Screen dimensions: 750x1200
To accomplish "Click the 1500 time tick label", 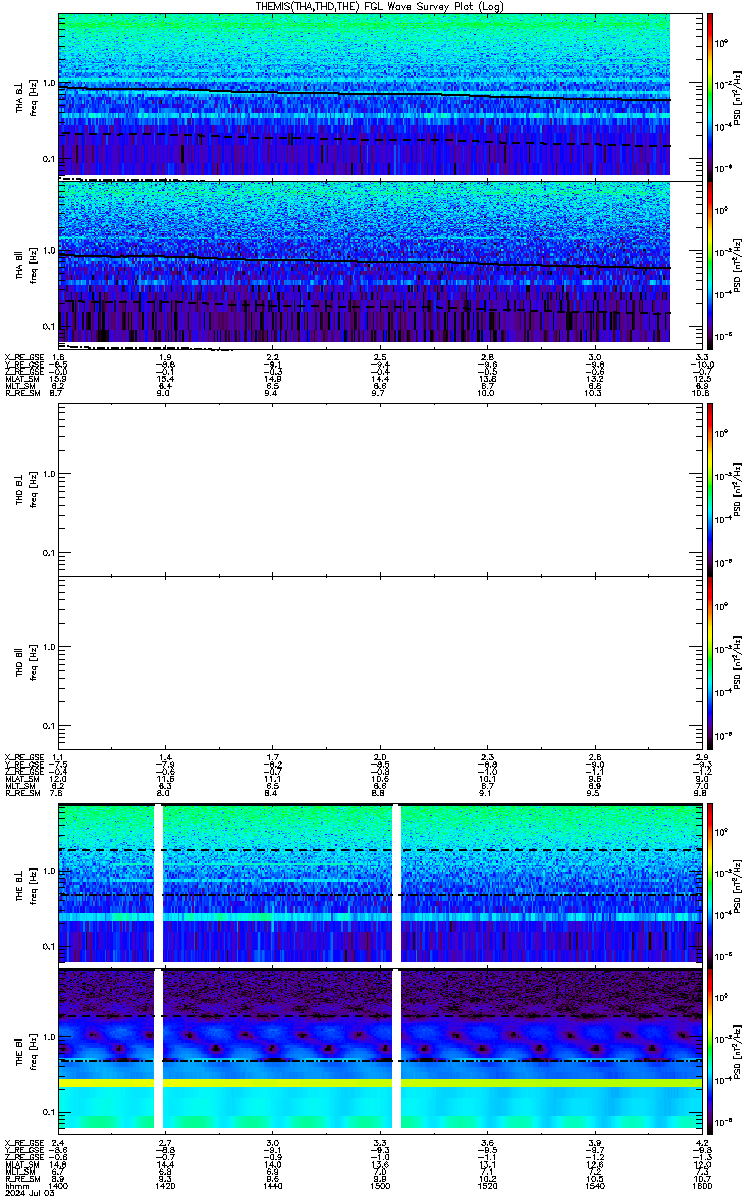I will click(379, 1187).
